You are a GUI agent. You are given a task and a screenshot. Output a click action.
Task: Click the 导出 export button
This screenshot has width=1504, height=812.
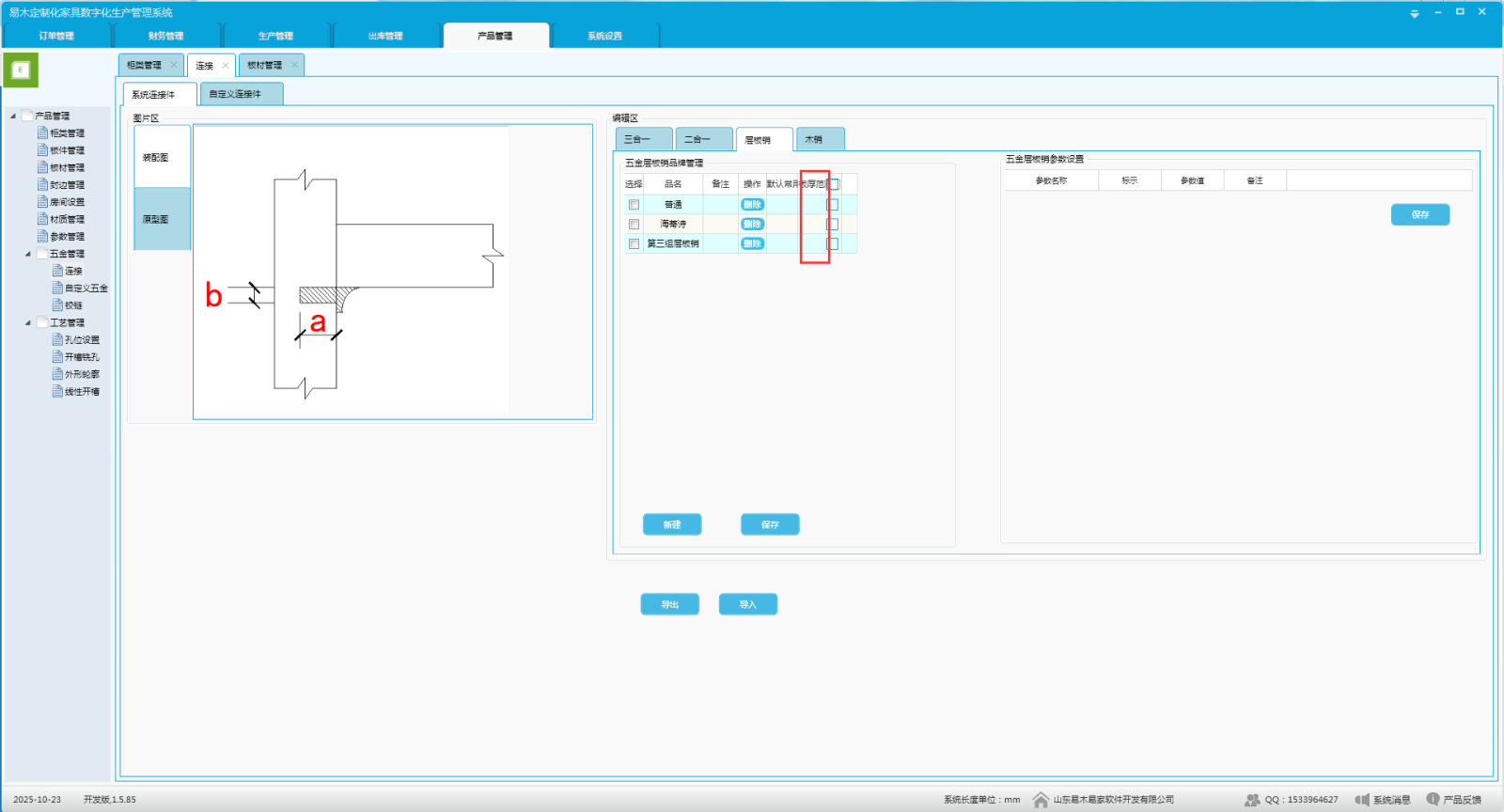point(669,604)
